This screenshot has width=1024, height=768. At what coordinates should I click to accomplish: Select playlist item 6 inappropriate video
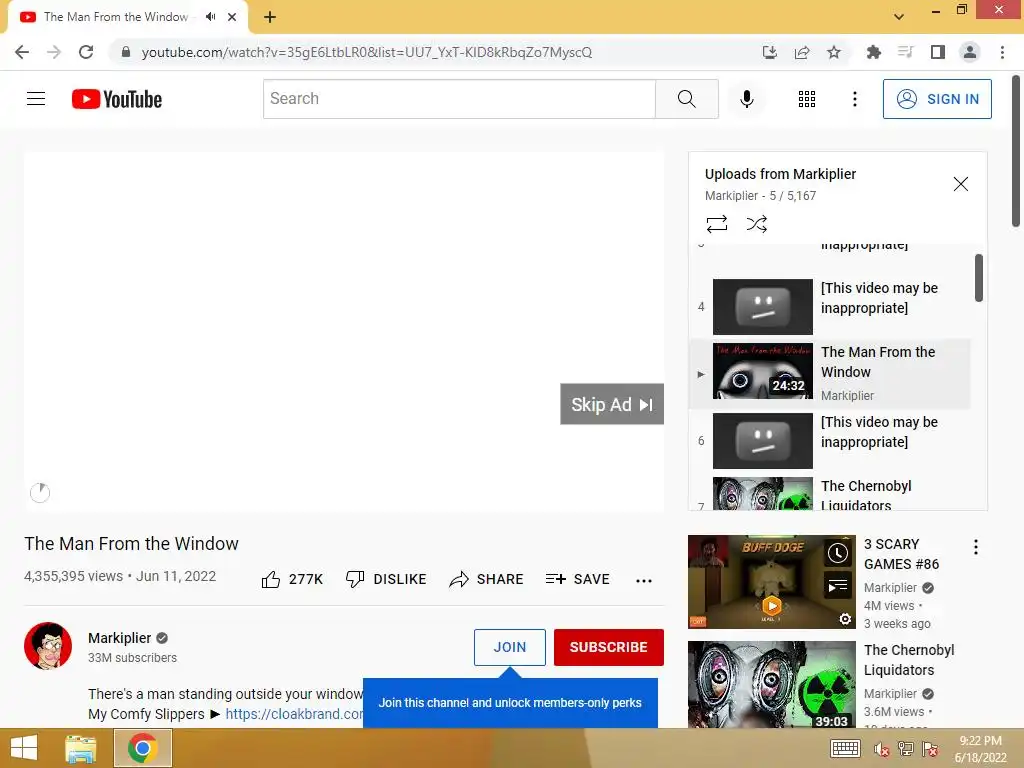pyautogui.click(x=830, y=441)
